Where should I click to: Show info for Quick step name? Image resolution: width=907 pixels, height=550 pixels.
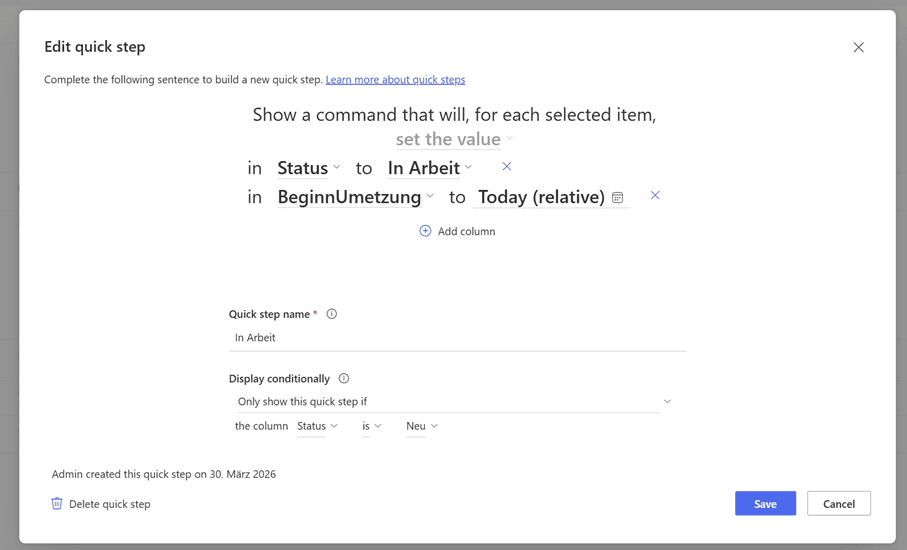coord(332,314)
